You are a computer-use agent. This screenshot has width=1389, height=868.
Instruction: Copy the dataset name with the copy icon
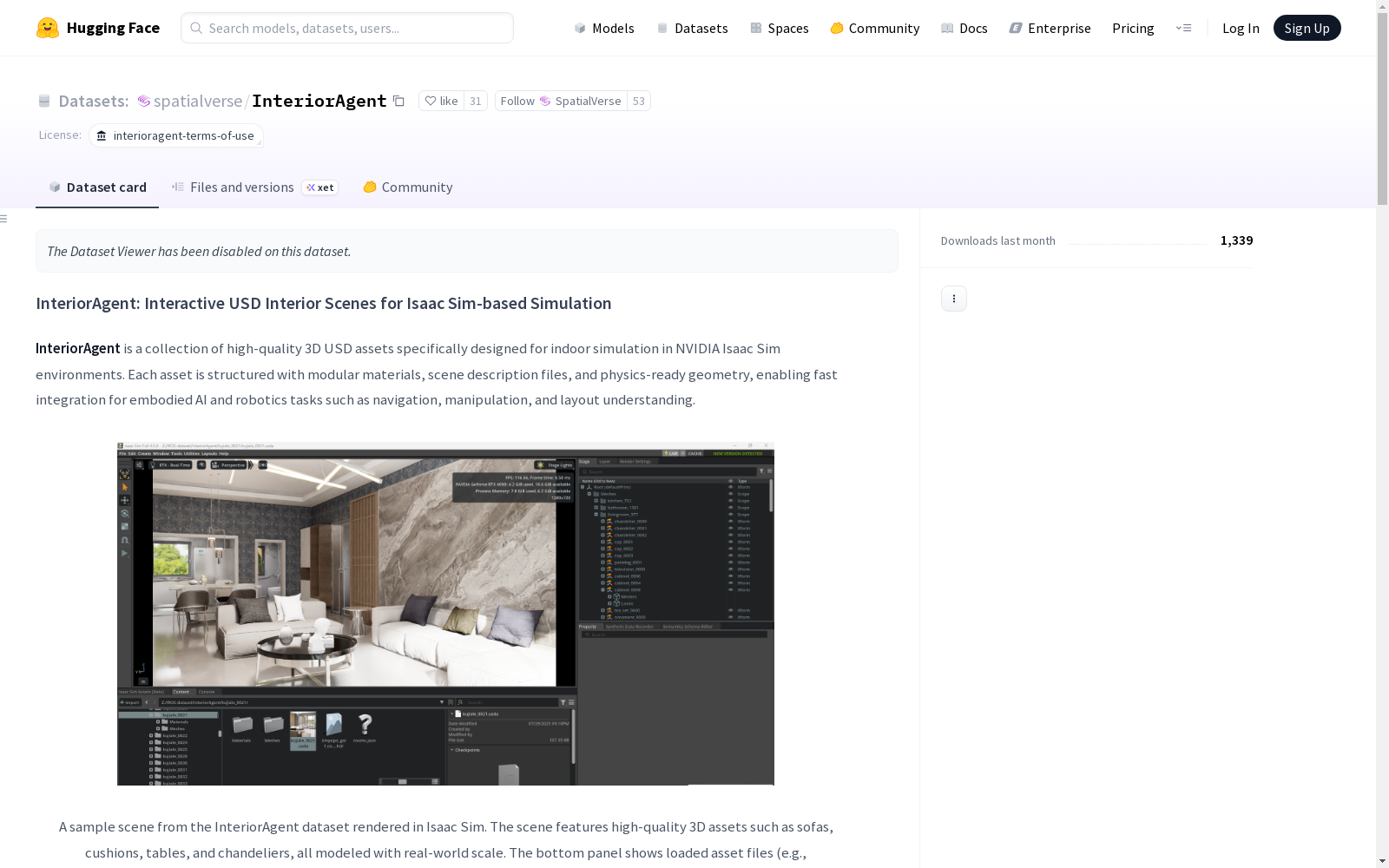398,101
